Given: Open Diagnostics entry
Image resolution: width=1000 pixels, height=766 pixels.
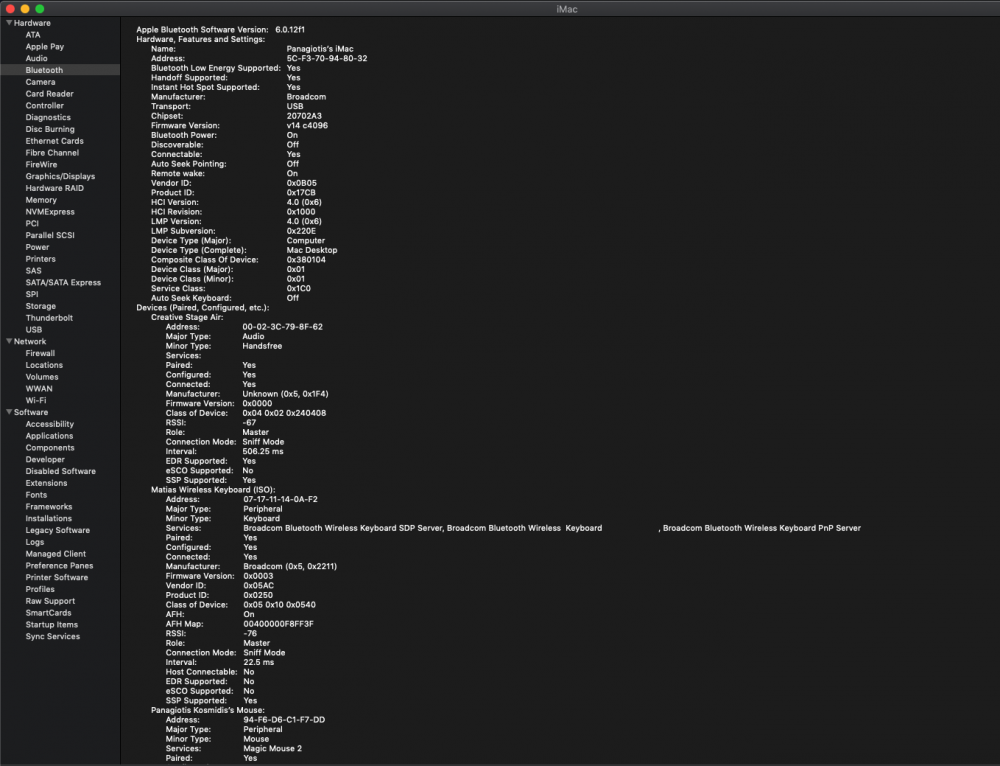Looking at the screenshot, I should (48, 117).
